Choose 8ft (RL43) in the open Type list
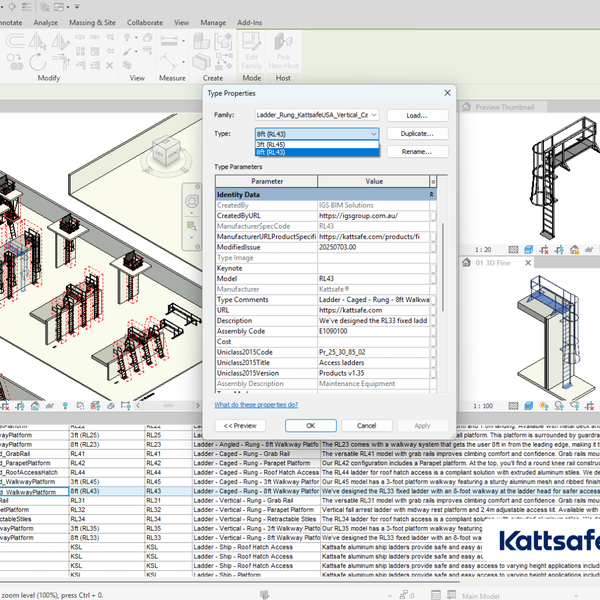Image resolution: width=600 pixels, height=600 pixels. pos(317,152)
